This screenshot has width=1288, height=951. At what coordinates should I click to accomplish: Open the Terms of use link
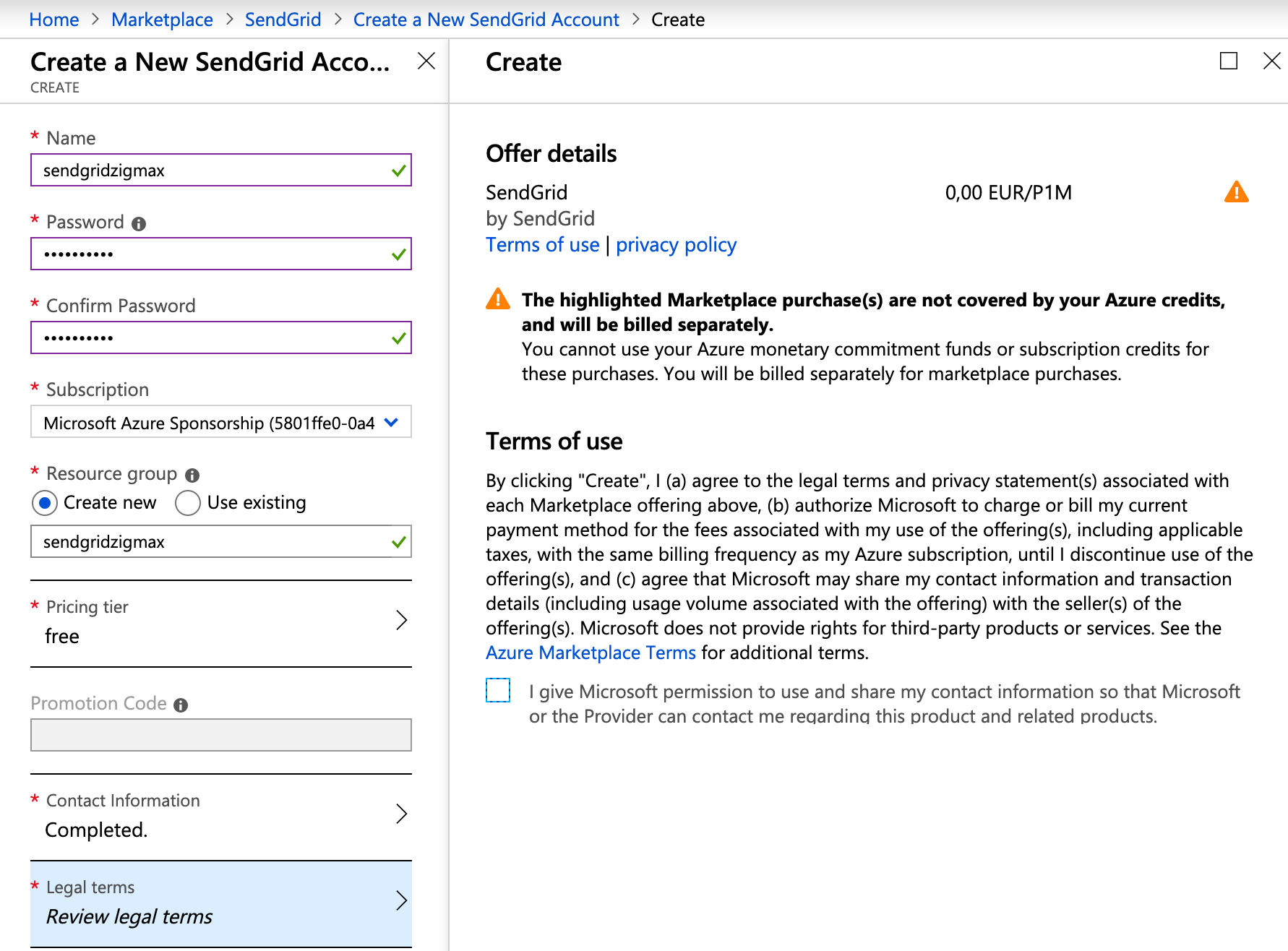pos(542,245)
